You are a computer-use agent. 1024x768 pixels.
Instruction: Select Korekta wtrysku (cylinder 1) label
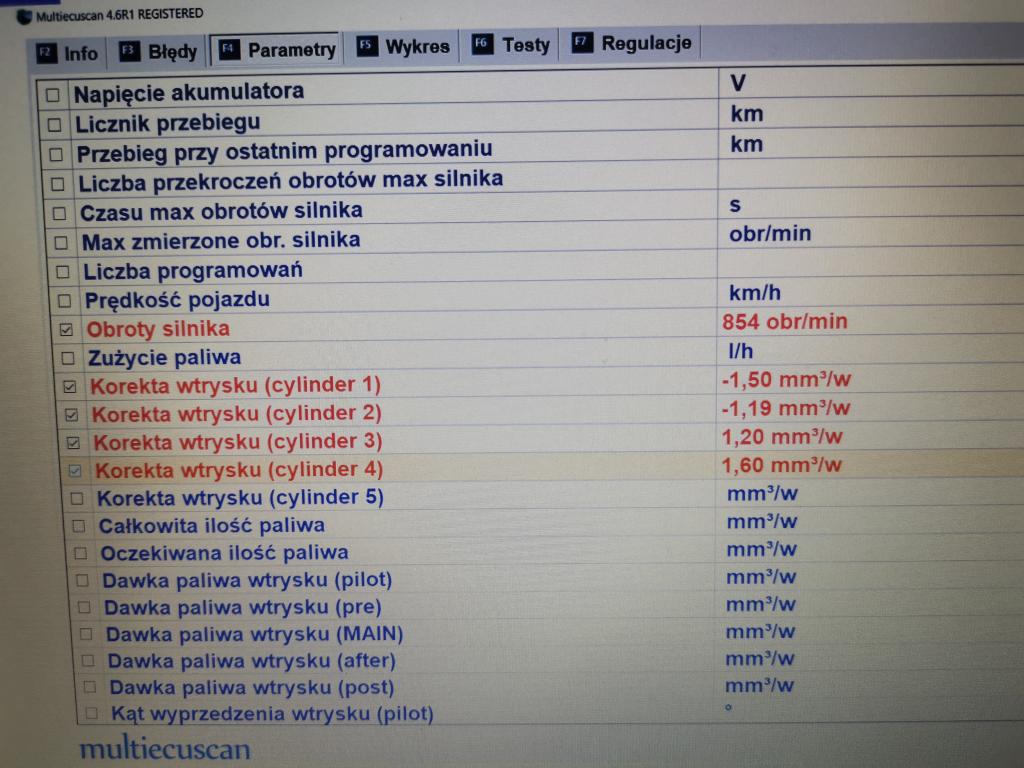point(235,385)
